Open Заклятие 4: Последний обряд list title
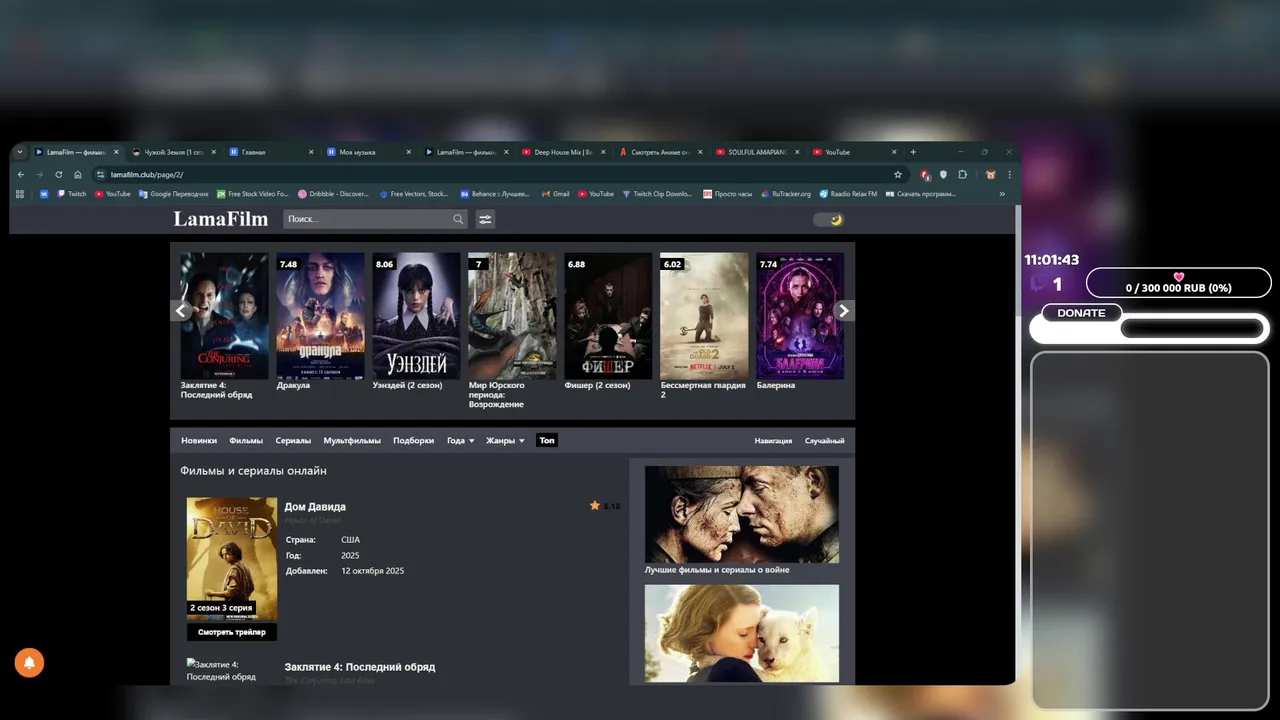This screenshot has height=720, width=1280. tap(360, 667)
